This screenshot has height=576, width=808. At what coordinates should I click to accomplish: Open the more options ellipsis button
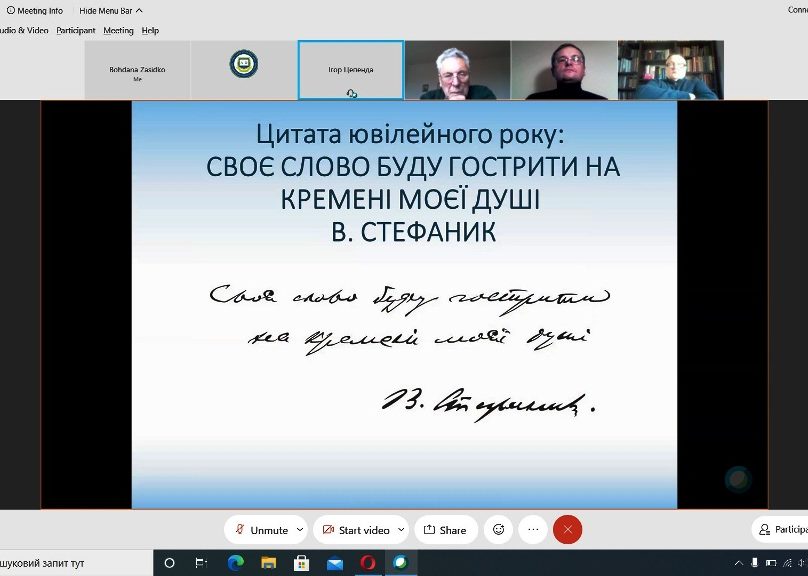533,530
